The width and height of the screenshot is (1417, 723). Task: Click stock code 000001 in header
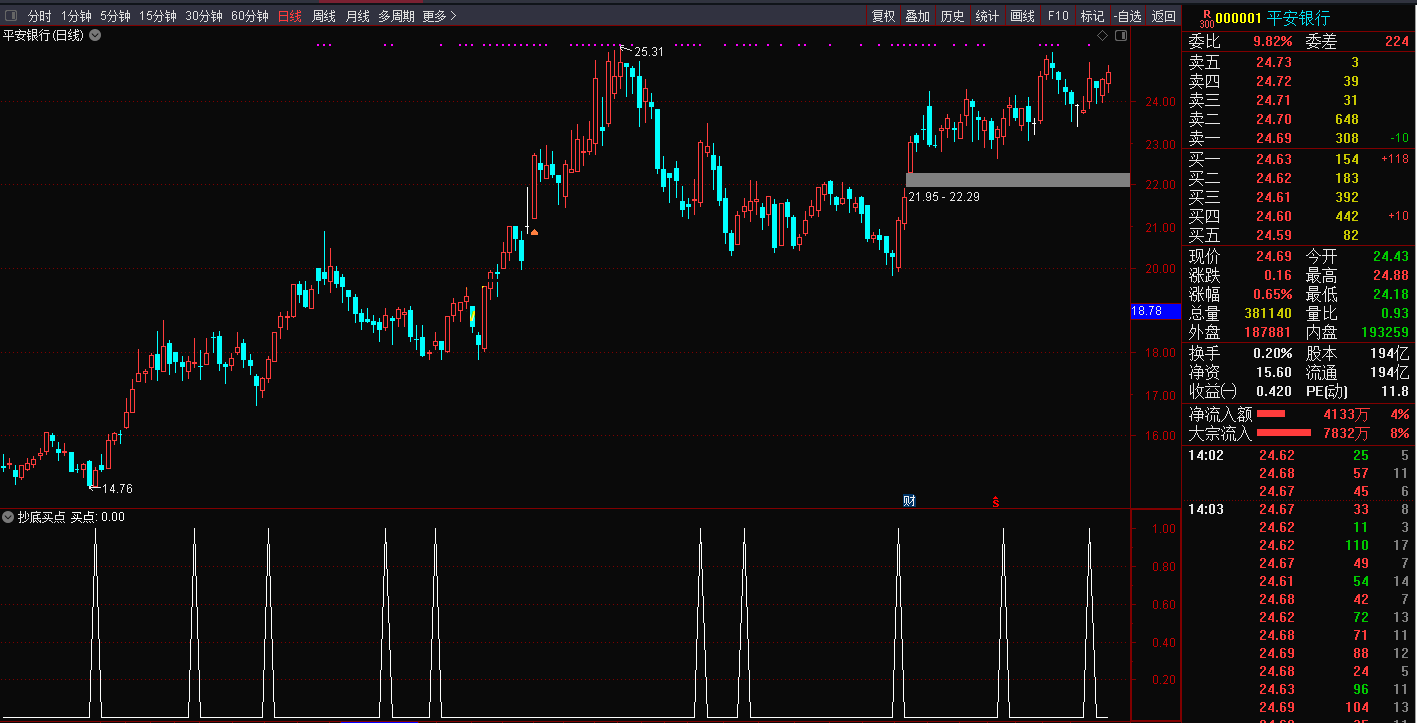(1238, 18)
